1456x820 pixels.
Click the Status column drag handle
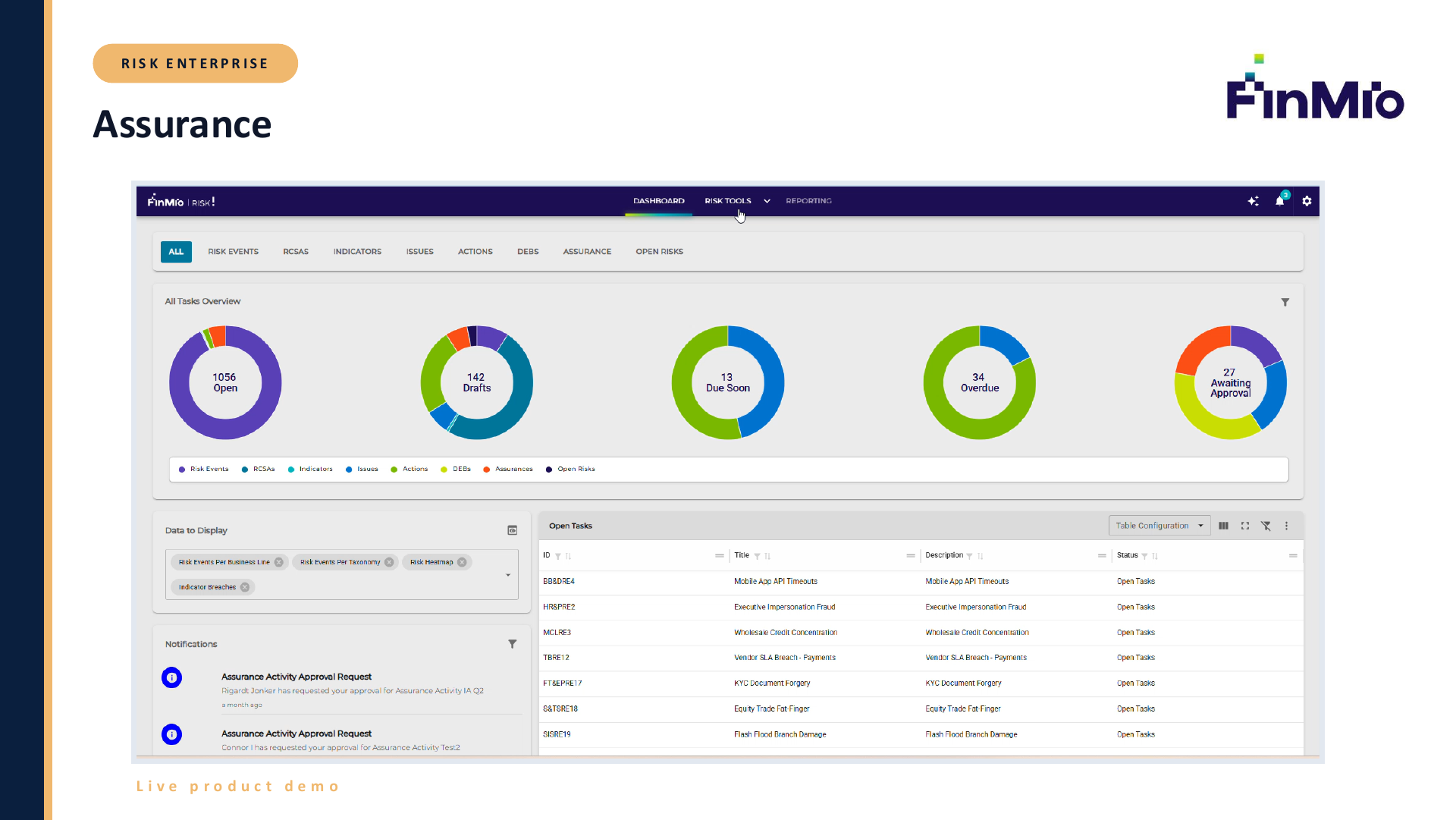pyautogui.click(x=1293, y=556)
